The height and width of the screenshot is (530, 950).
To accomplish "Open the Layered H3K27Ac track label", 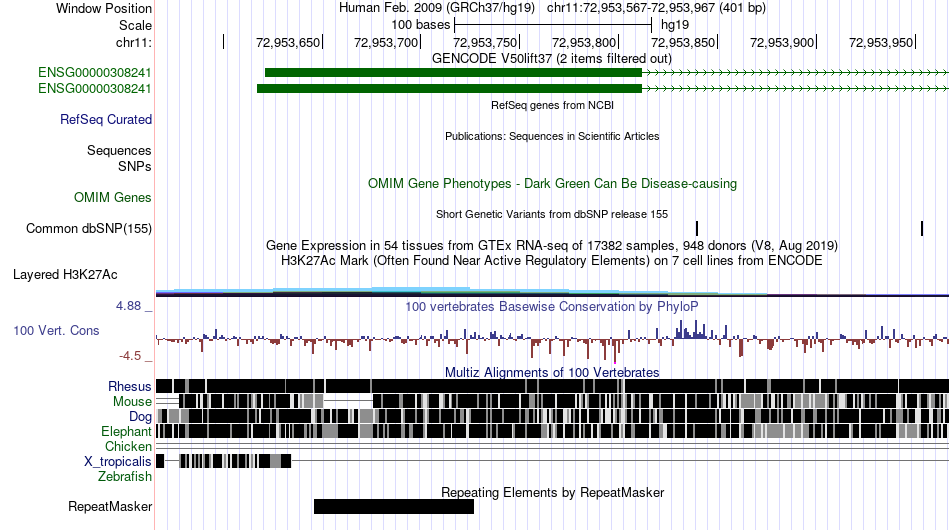I will tap(65, 274).
